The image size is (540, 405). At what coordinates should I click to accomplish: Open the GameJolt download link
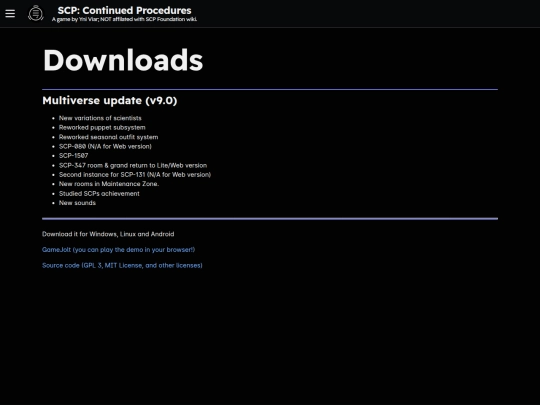click(118, 250)
